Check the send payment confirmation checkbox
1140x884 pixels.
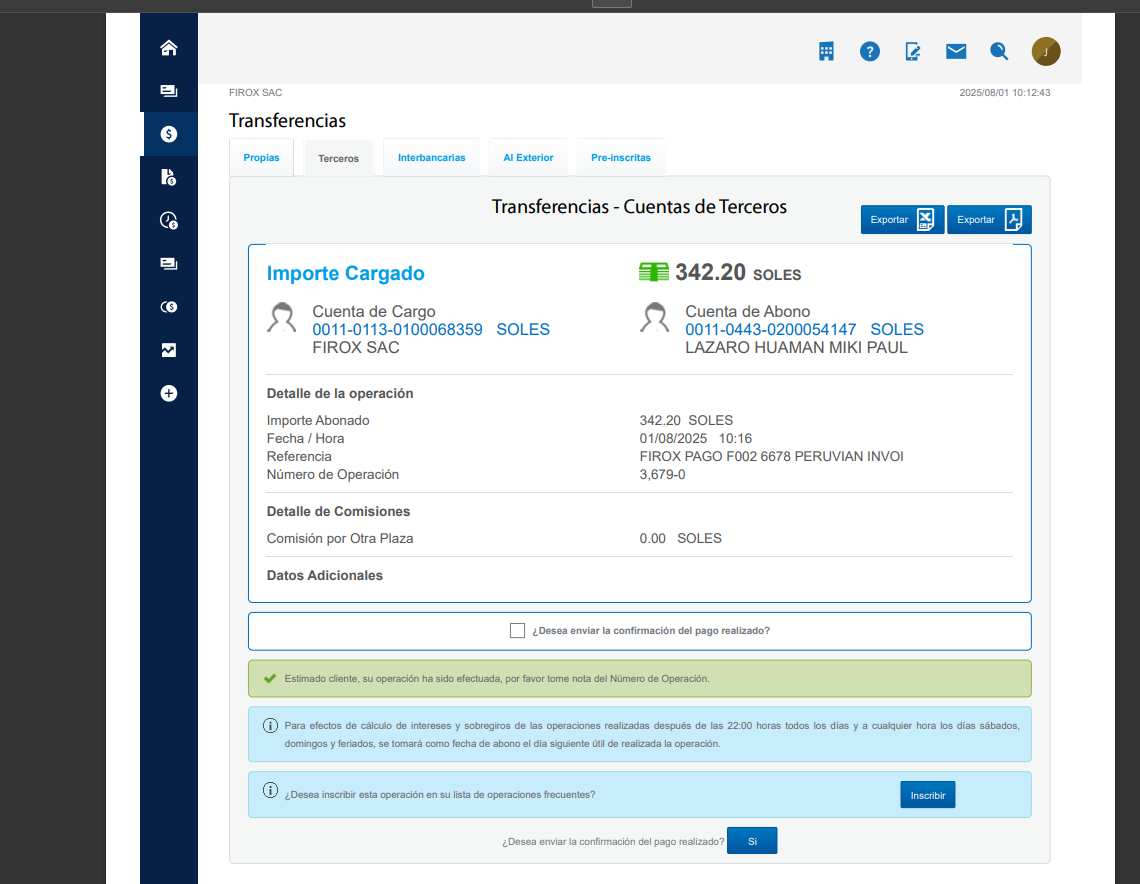517,631
